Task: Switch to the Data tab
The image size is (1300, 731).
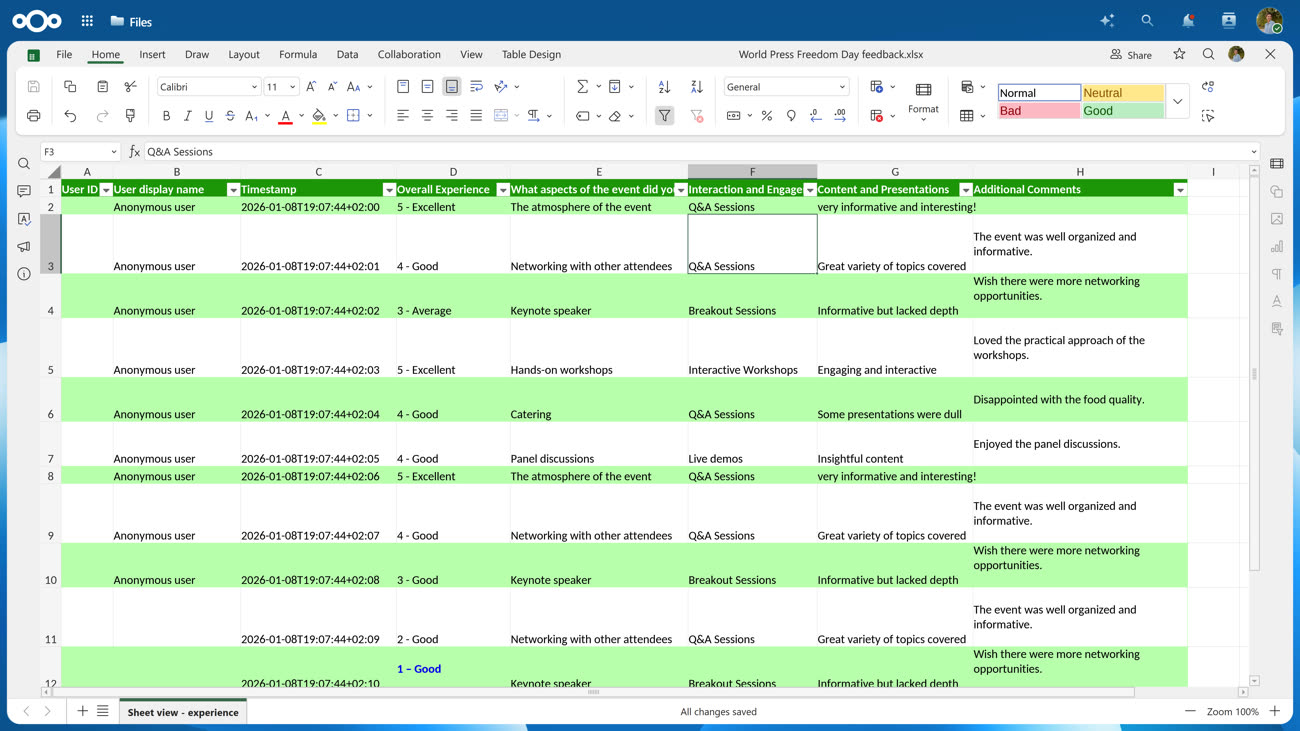Action: [347, 54]
